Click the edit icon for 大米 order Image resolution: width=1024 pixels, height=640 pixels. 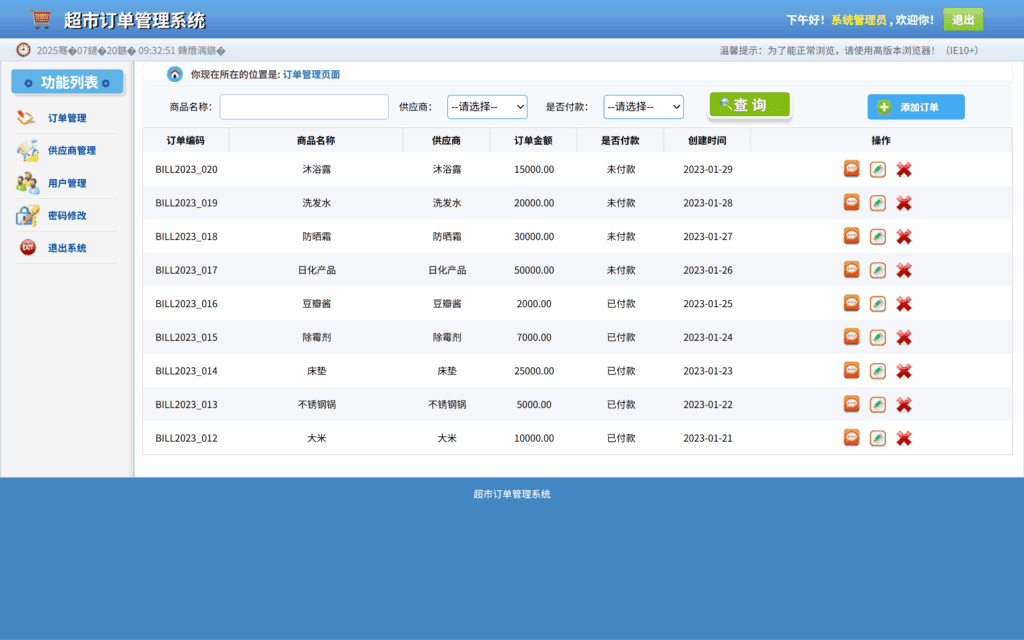click(x=878, y=437)
